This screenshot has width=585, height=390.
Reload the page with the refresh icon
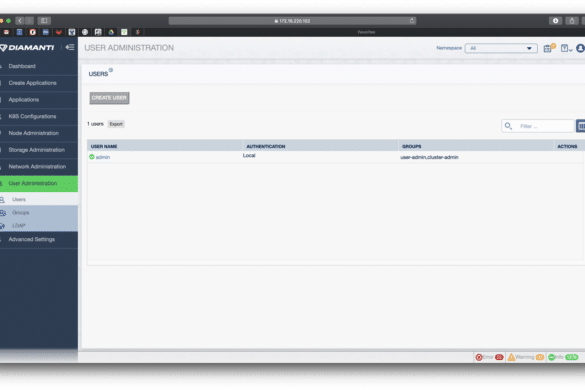click(x=412, y=21)
